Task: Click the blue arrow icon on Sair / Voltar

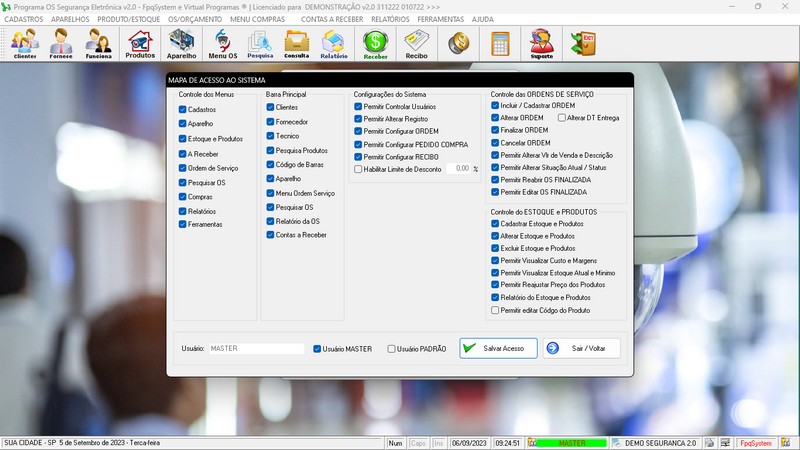Action: (x=553, y=348)
